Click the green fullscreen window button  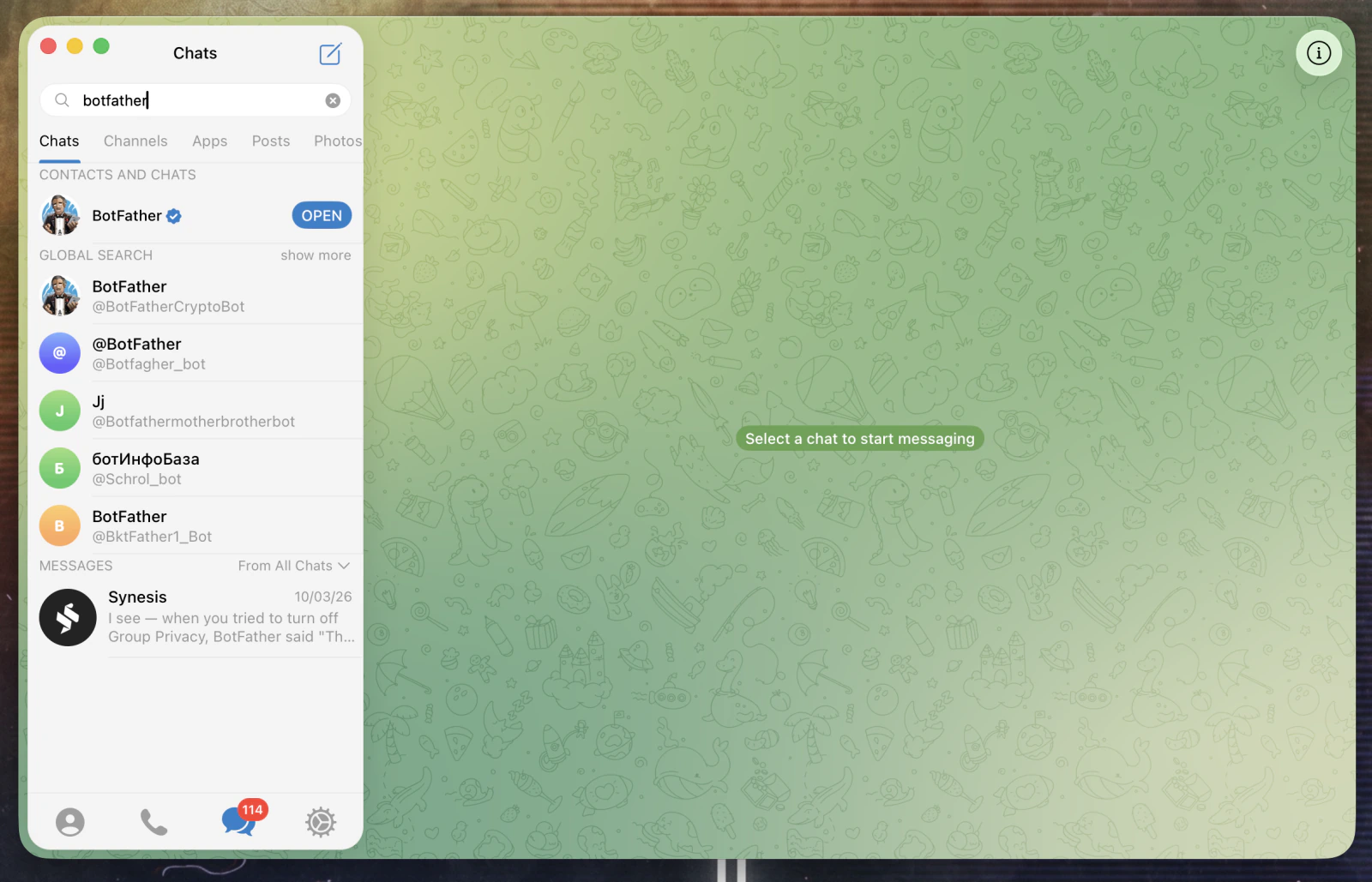pyautogui.click(x=101, y=46)
